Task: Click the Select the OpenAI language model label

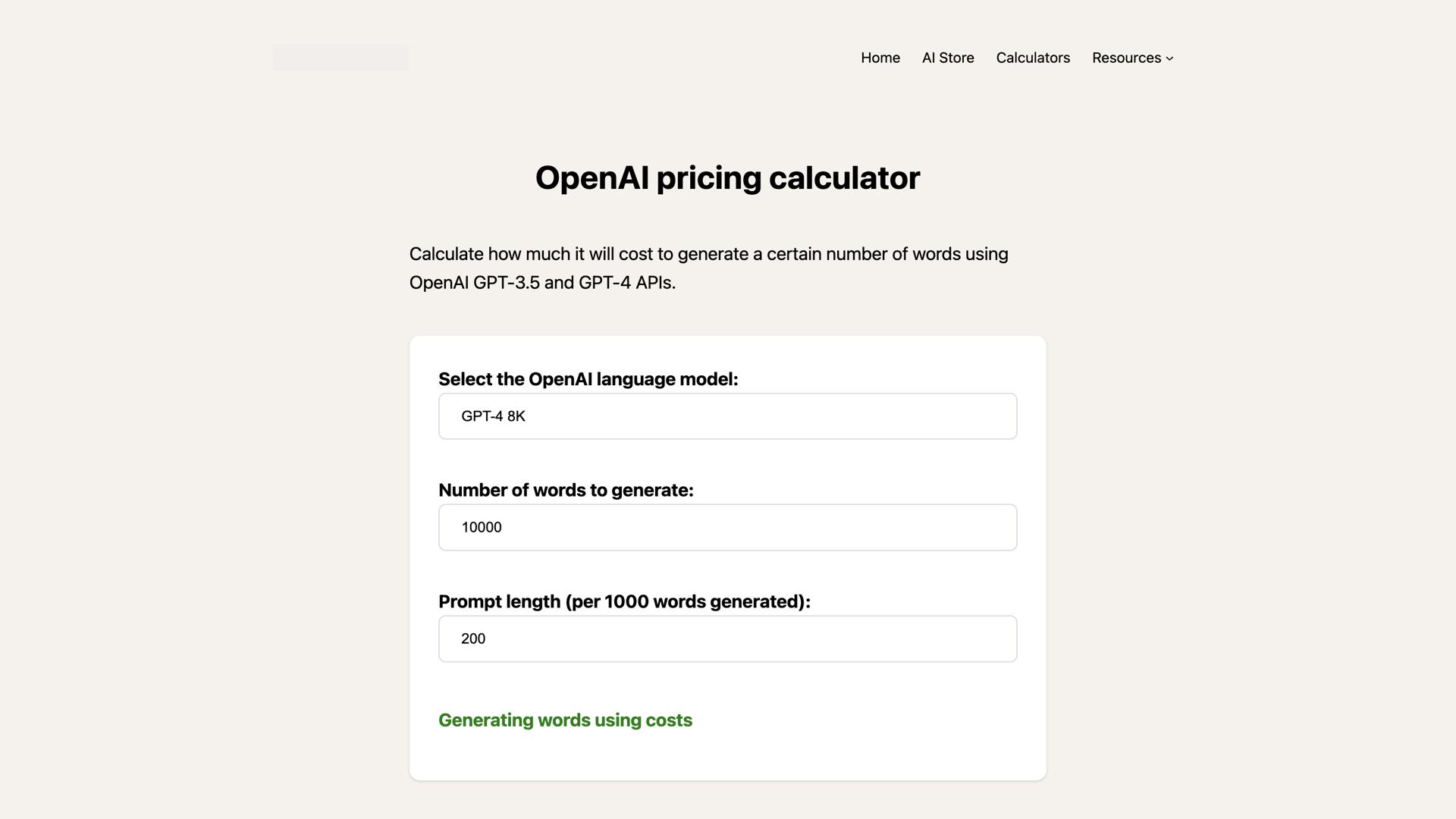Action: click(x=588, y=378)
